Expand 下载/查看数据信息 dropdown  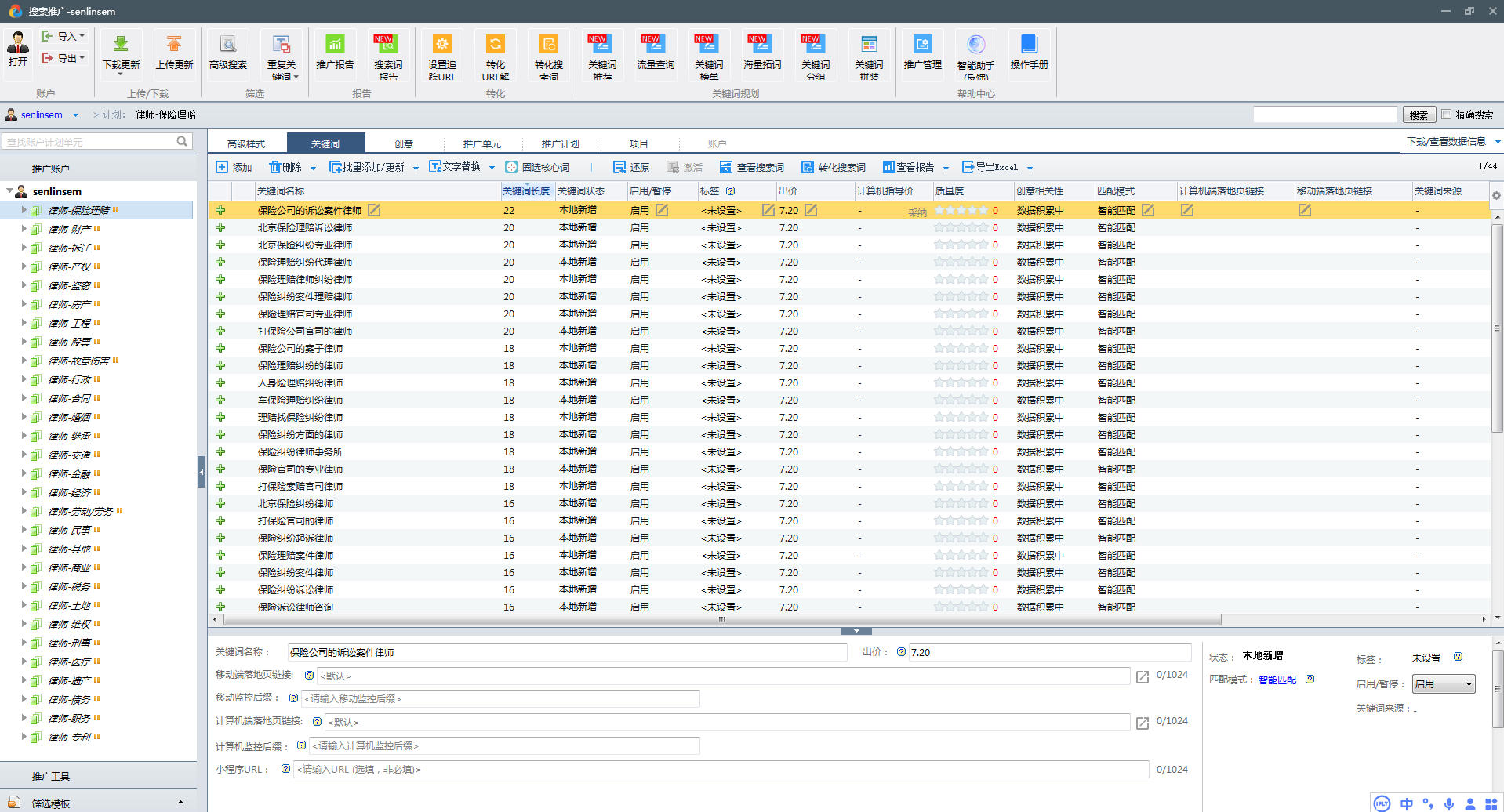coord(1497,142)
